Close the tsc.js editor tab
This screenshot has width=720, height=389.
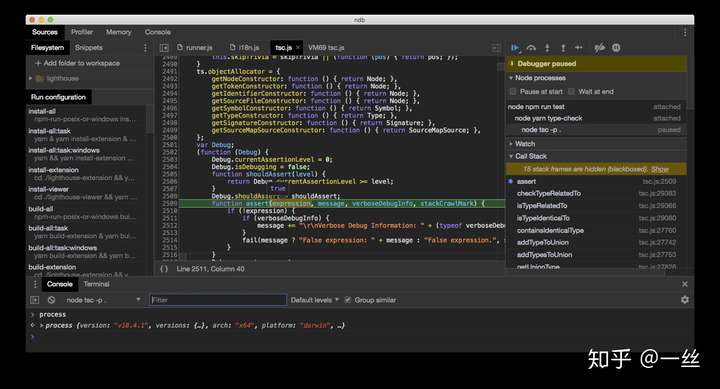coord(298,47)
